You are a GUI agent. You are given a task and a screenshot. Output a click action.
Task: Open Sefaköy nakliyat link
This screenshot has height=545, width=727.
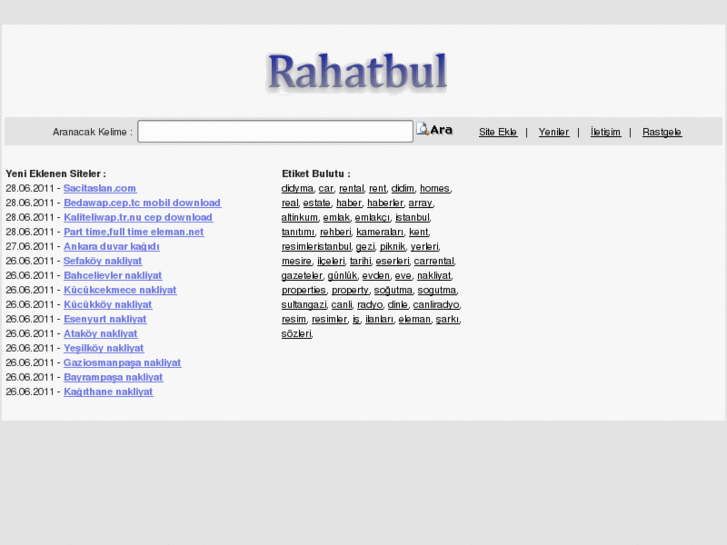click(x=102, y=261)
